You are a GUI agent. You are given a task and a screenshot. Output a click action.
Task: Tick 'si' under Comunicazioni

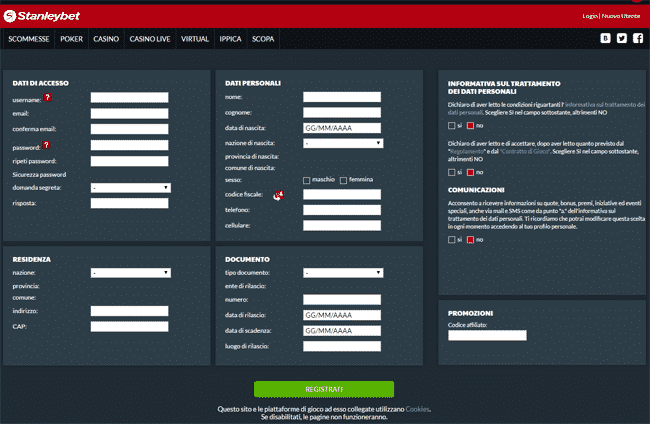tap(451, 240)
